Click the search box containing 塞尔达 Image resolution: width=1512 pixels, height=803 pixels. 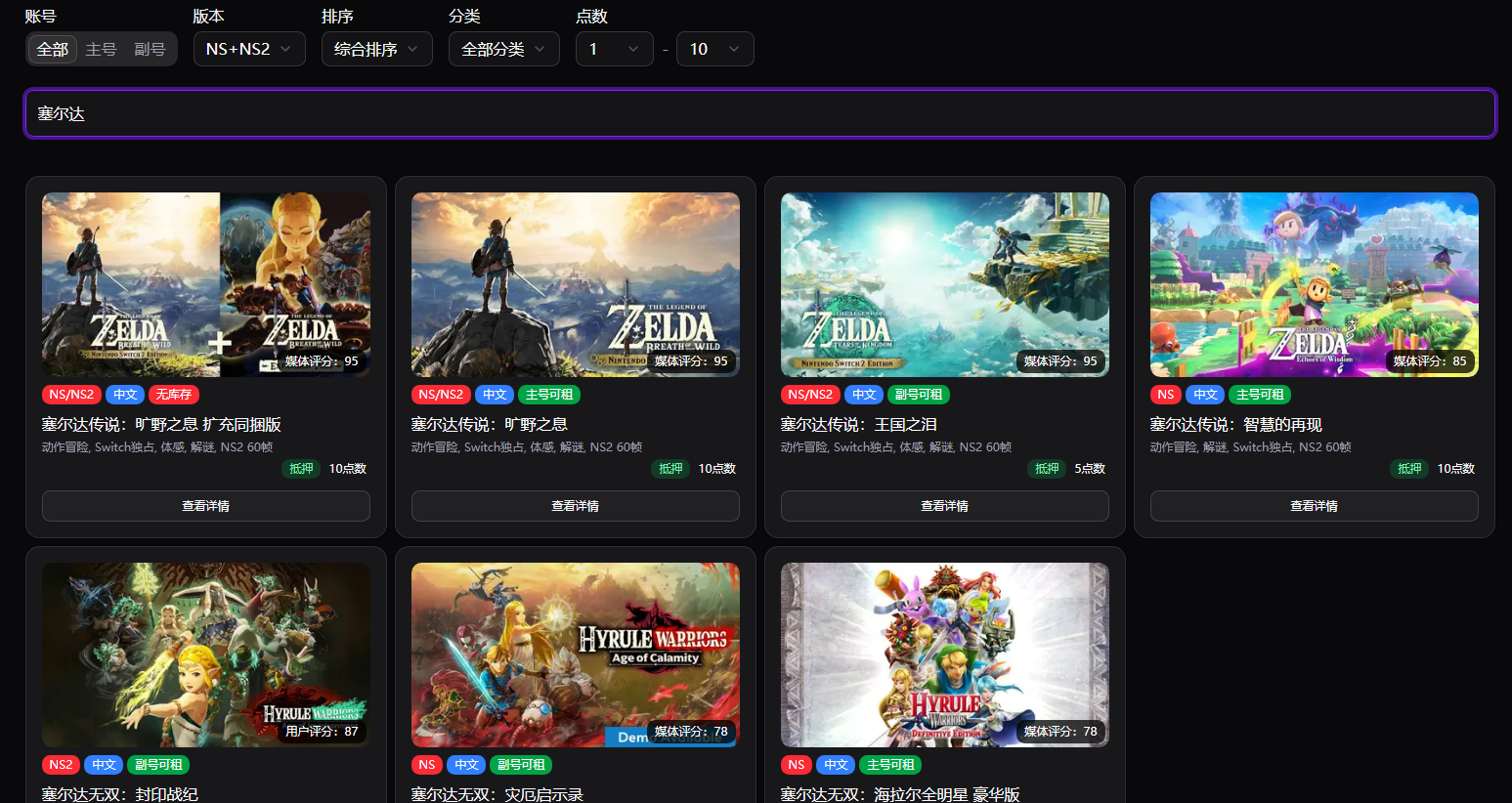click(391, 114)
